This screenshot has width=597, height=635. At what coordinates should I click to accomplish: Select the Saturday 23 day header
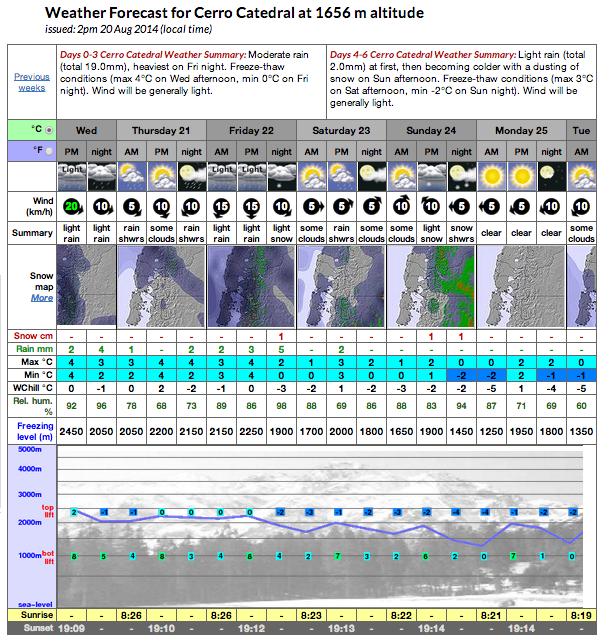[x=341, y=130]
